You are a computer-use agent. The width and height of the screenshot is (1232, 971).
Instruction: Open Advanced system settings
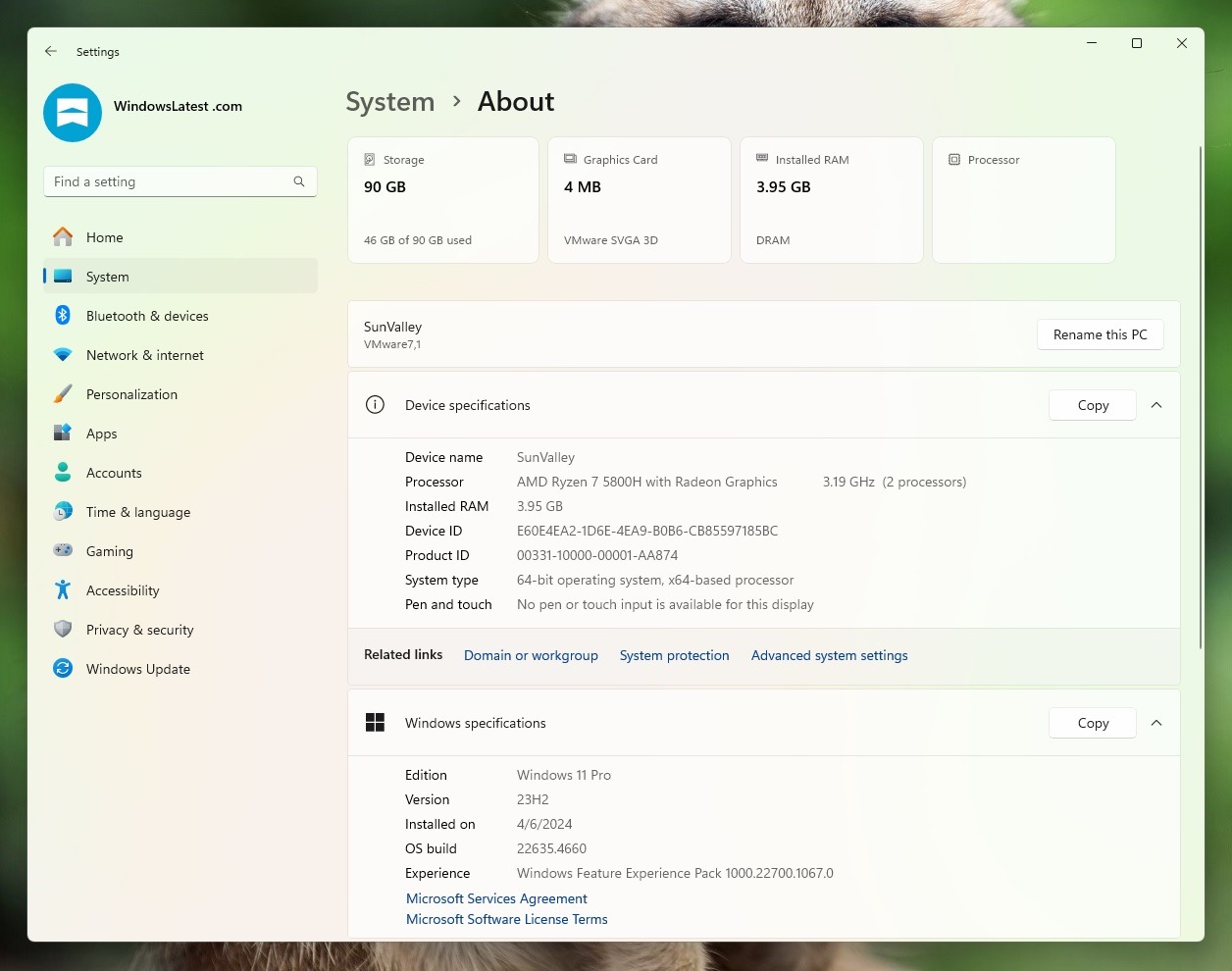829,655
